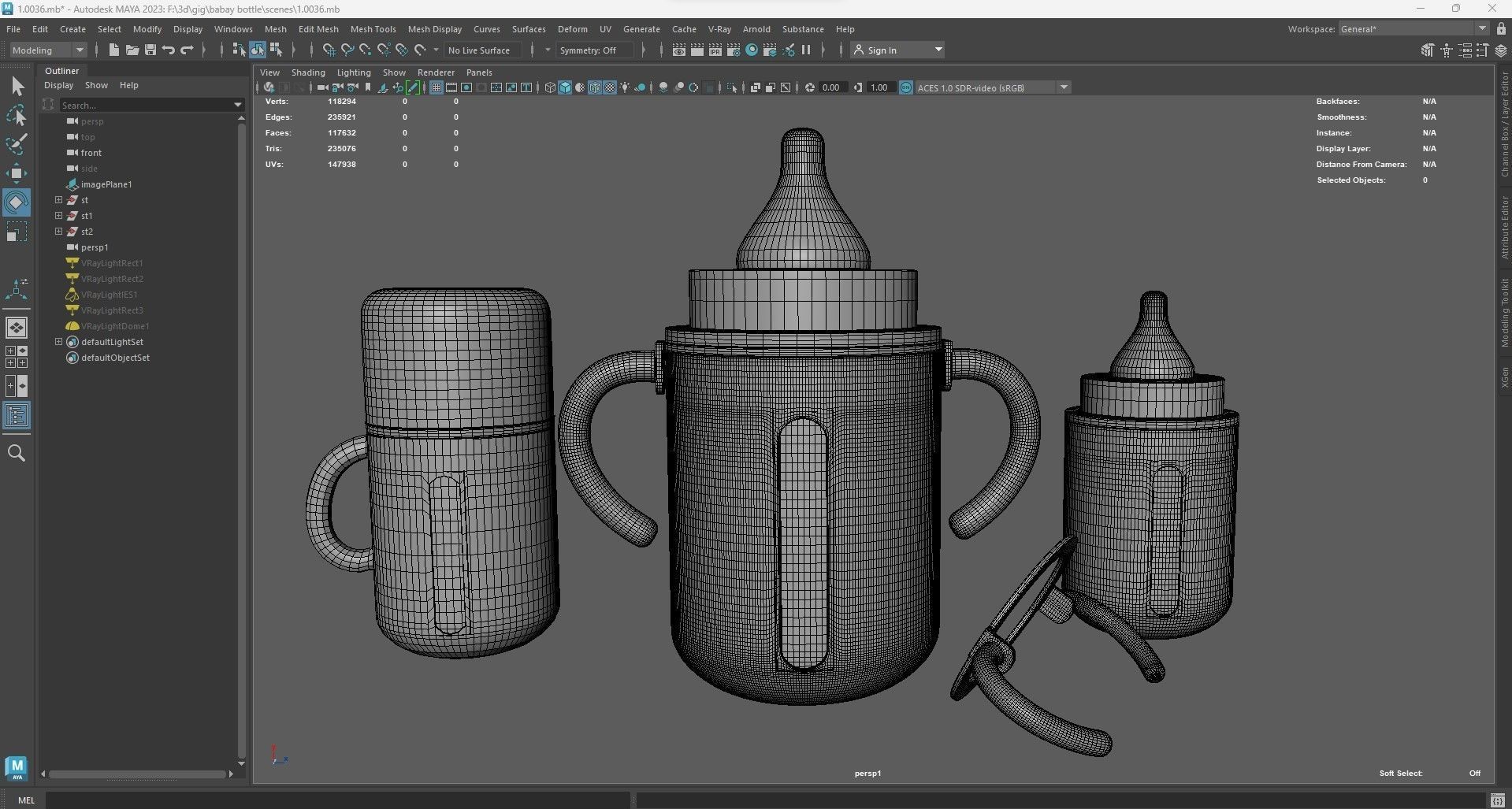This screenshot has height=809, width=1512.
Task: Pick the Paint Selection tool in toolbox
Action: (x=17, y=144)
